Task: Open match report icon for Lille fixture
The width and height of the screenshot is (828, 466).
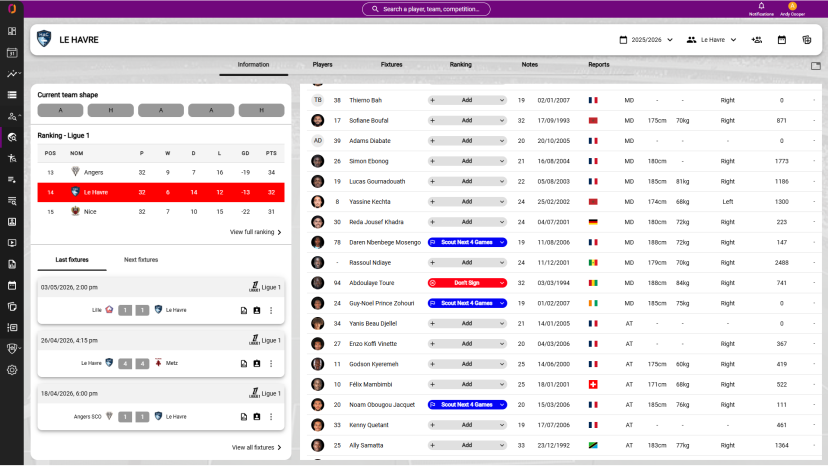Action: point(243,311)
